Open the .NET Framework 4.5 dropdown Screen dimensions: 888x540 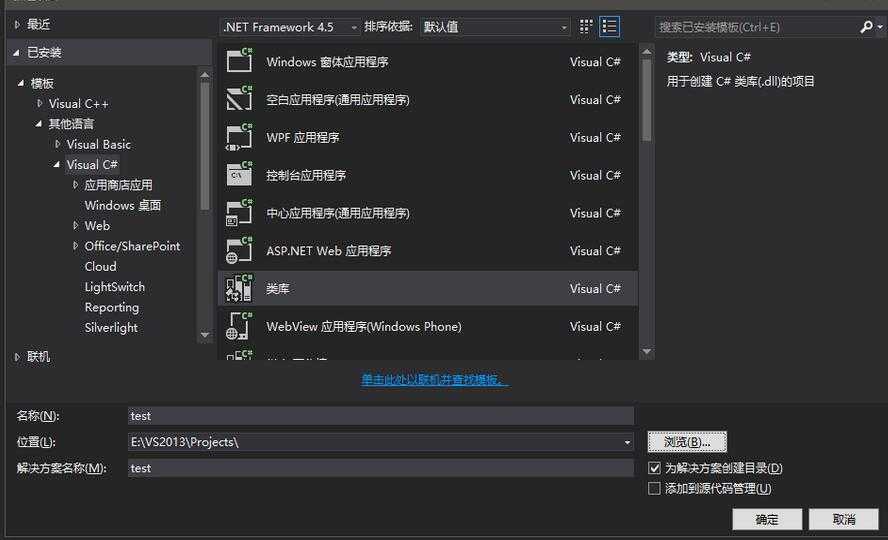tap(290, 27)
